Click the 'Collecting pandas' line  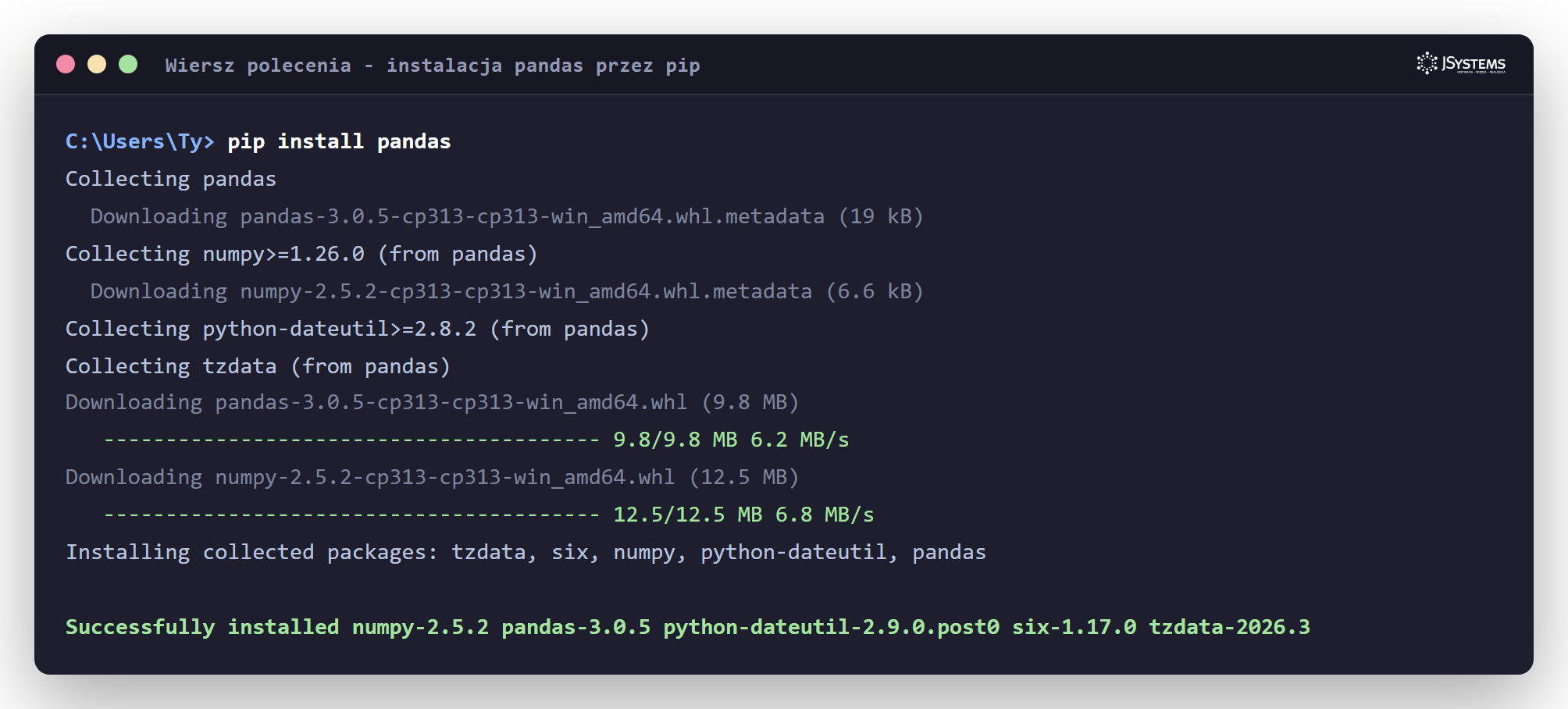pos(171,179)
